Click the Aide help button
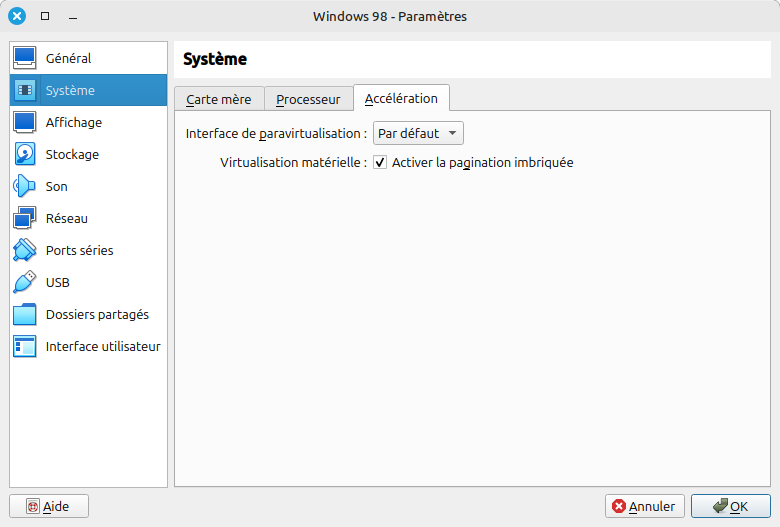Screen dimensions: 780x527 pos(49,506)
